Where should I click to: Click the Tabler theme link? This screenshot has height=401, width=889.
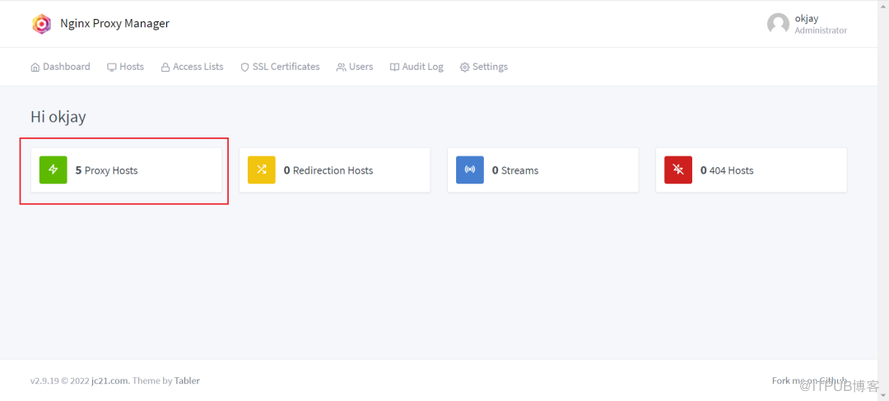click(187, 381)
